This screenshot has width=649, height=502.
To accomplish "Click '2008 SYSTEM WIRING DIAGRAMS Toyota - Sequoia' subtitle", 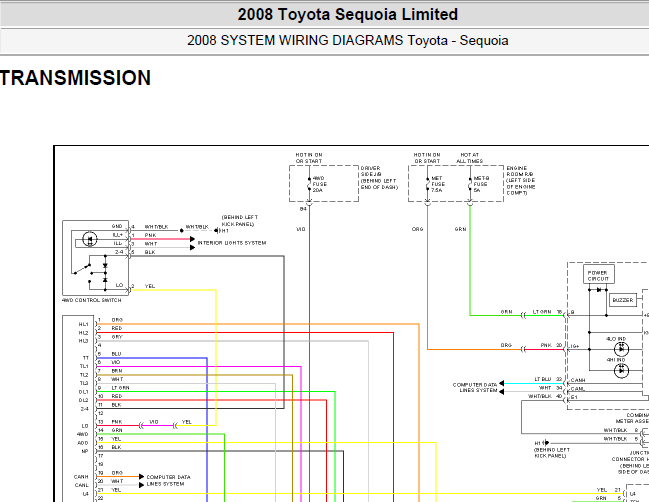I will pyautogui.click(x=347, y=41).
